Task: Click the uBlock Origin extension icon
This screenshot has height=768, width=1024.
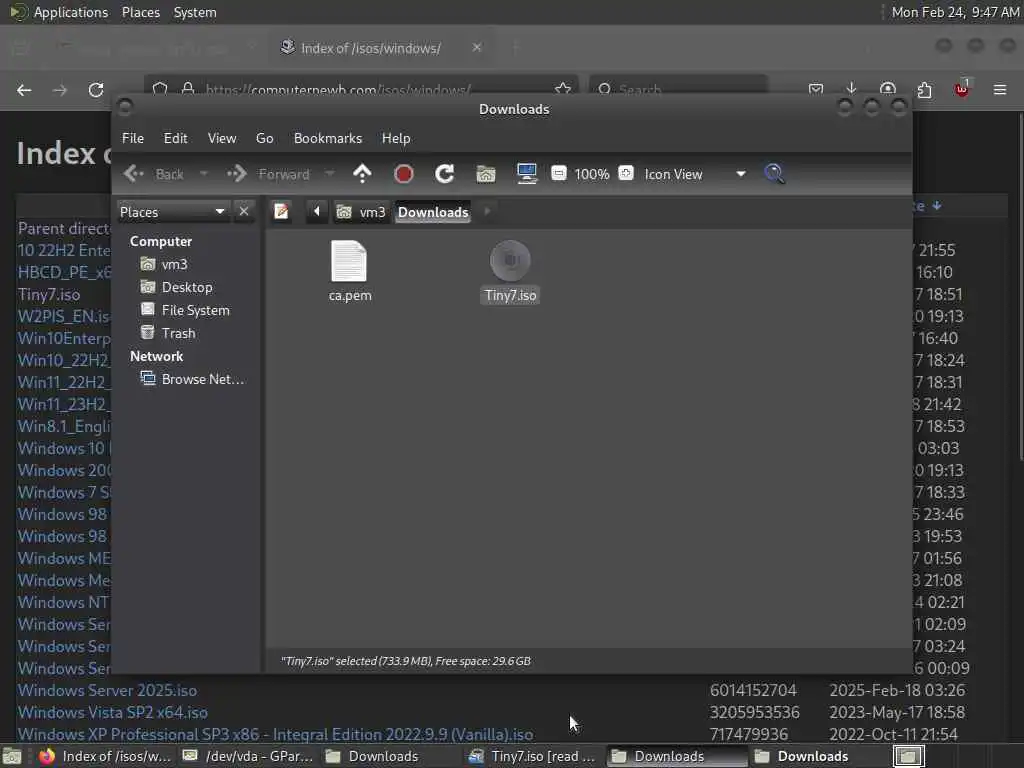Action: pyautogui.click(x=962, y=89)
